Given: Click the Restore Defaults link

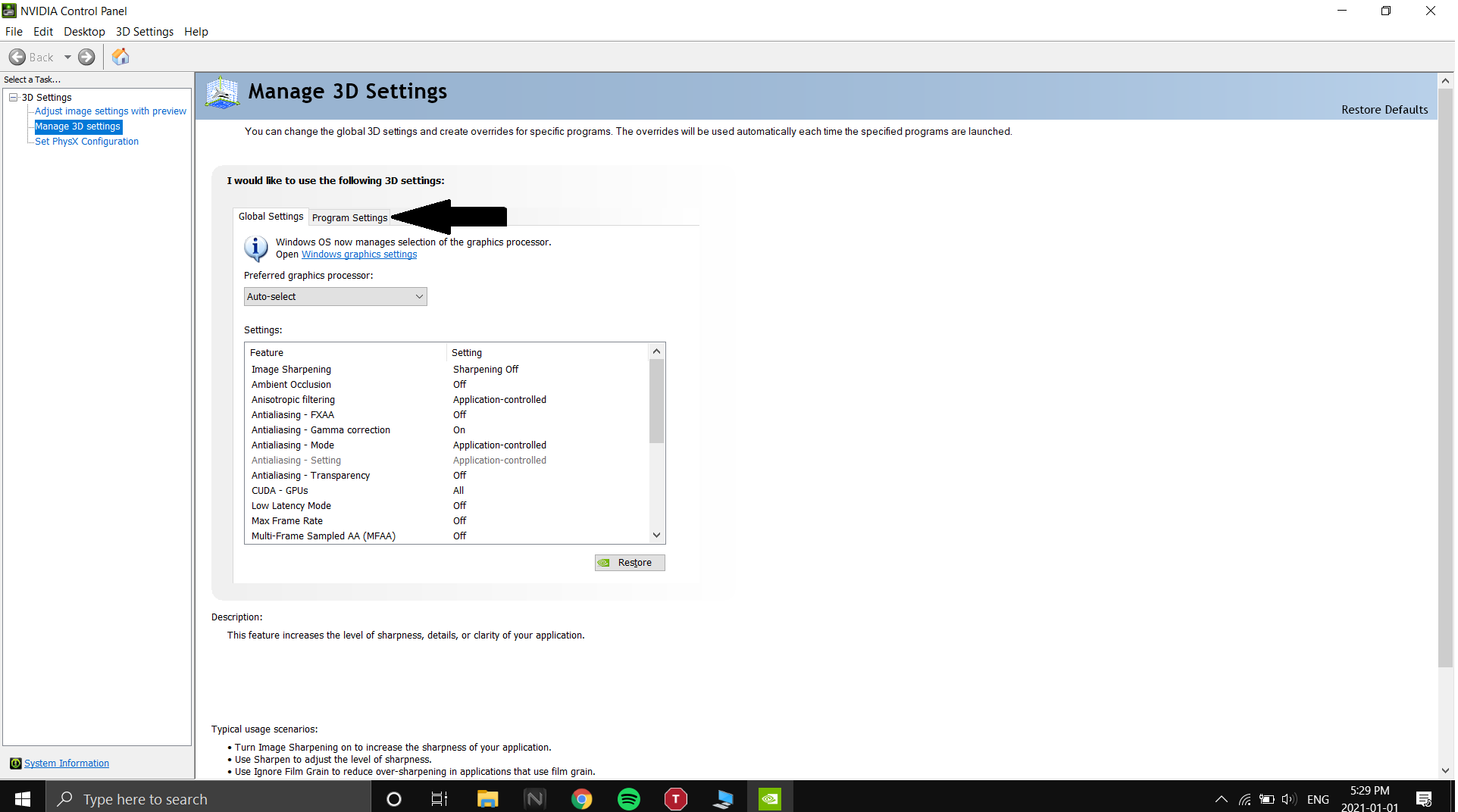Looking at the screenshot, I should point(1384,110).
